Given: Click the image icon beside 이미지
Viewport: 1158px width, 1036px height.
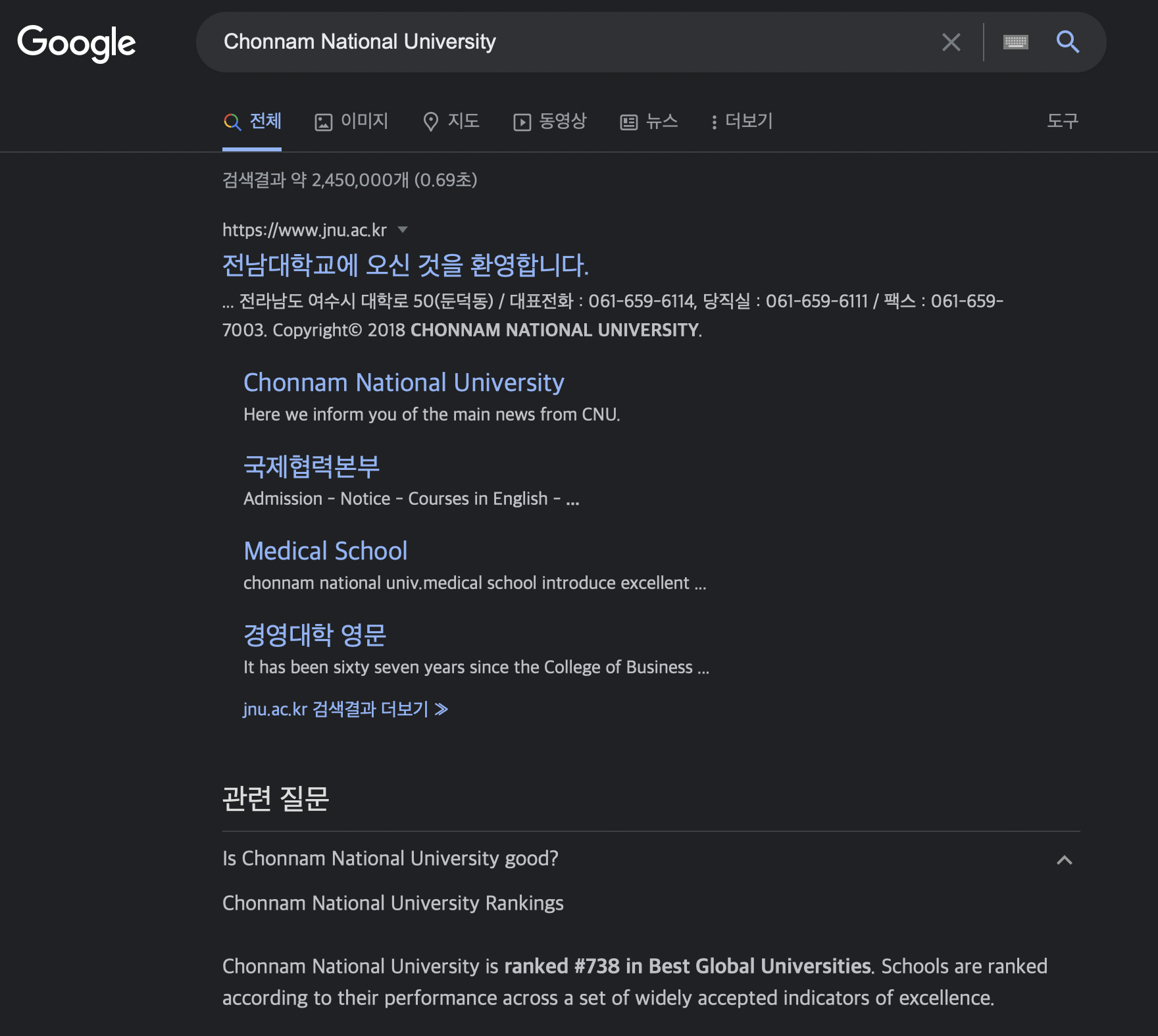Looking at the screenshot, I should pos(323,122).
